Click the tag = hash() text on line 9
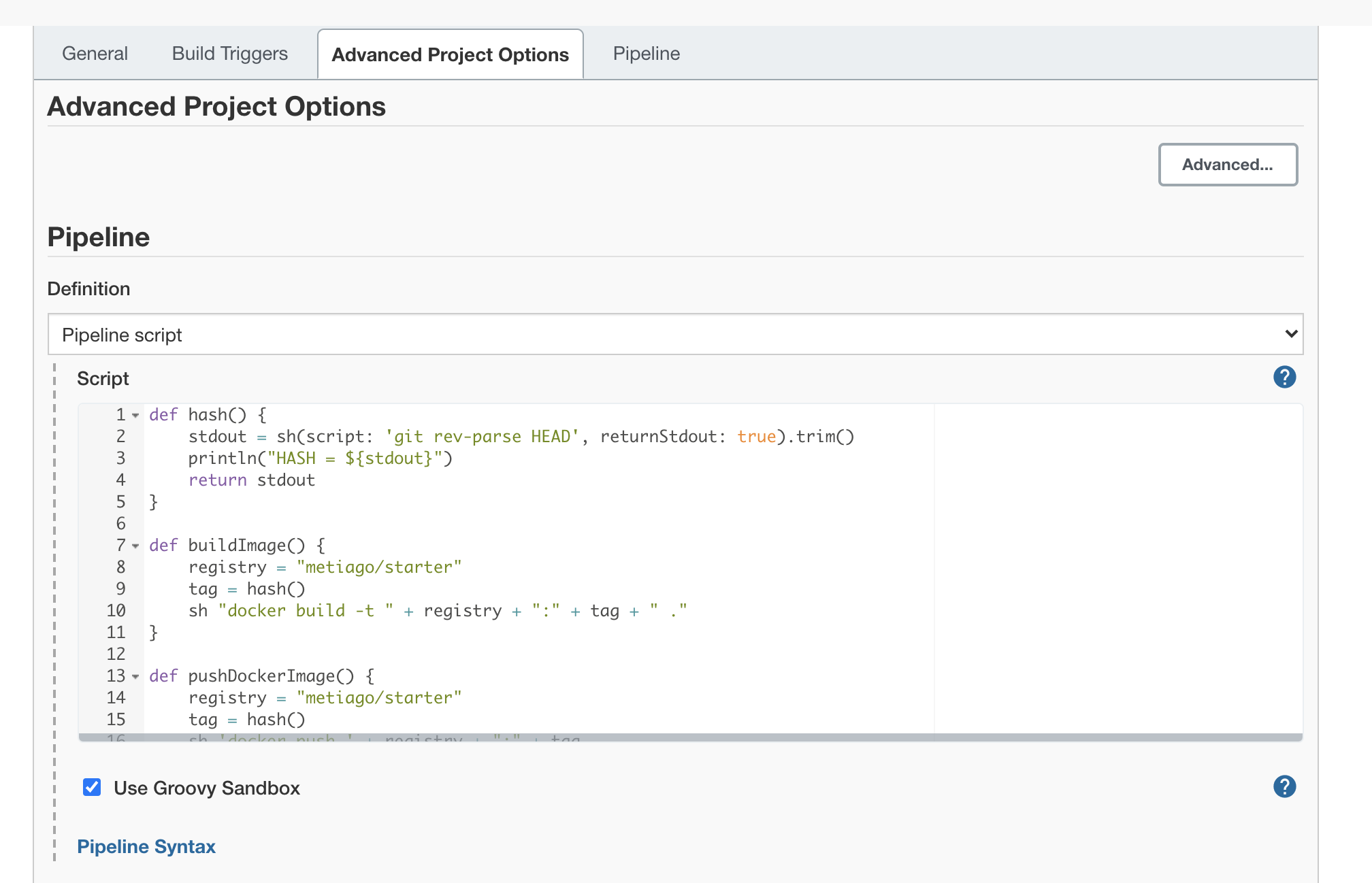This screenshot has width=1372, height=883. pos(247,589)
